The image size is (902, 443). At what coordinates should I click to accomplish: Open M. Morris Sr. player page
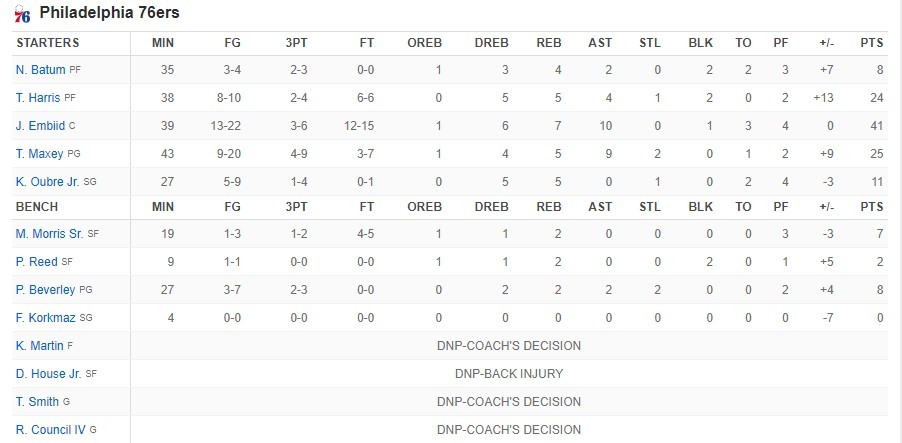pyautogui.click(x=49, y=234)
